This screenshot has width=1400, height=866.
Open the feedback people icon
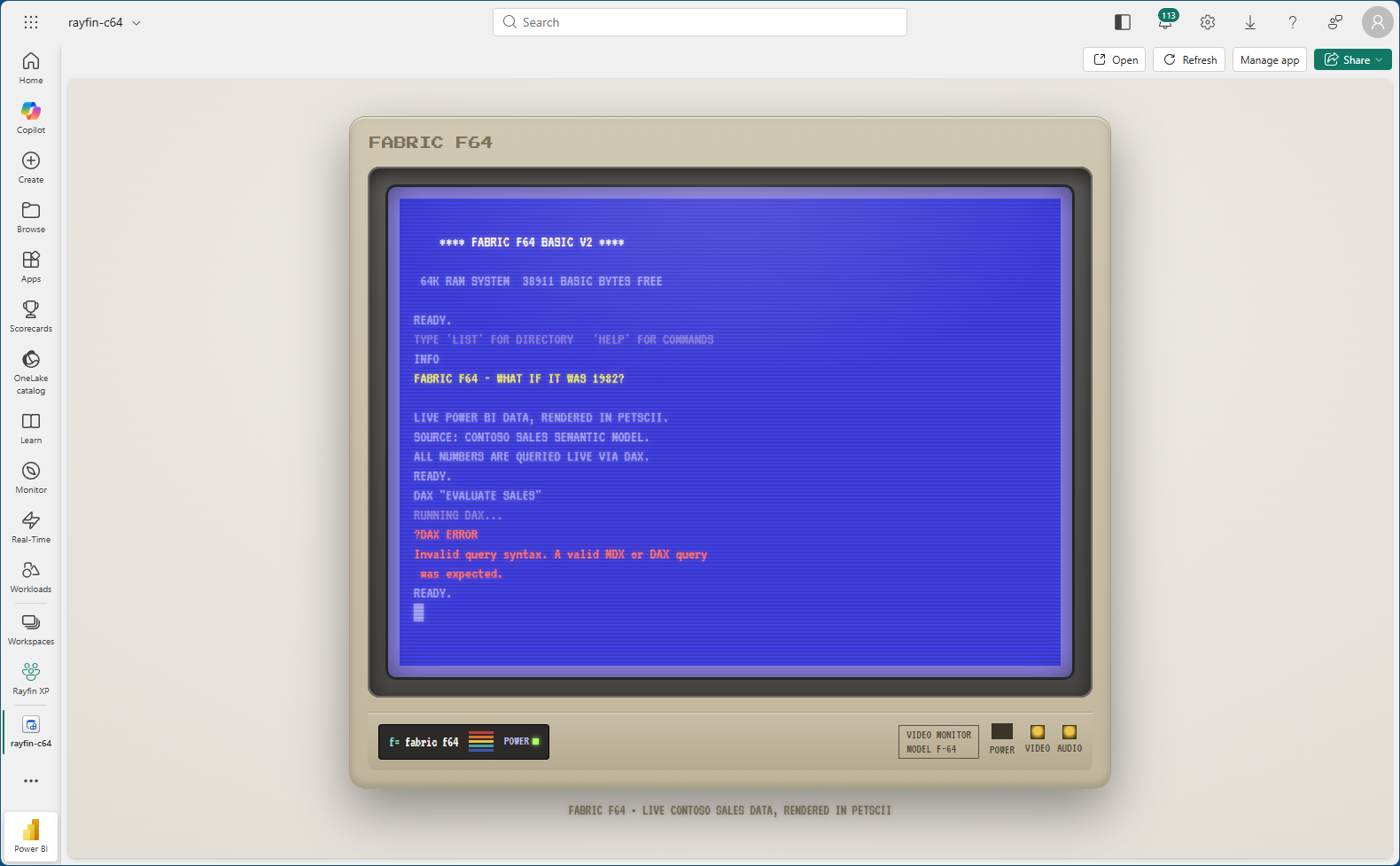[x=1335, y=22]
